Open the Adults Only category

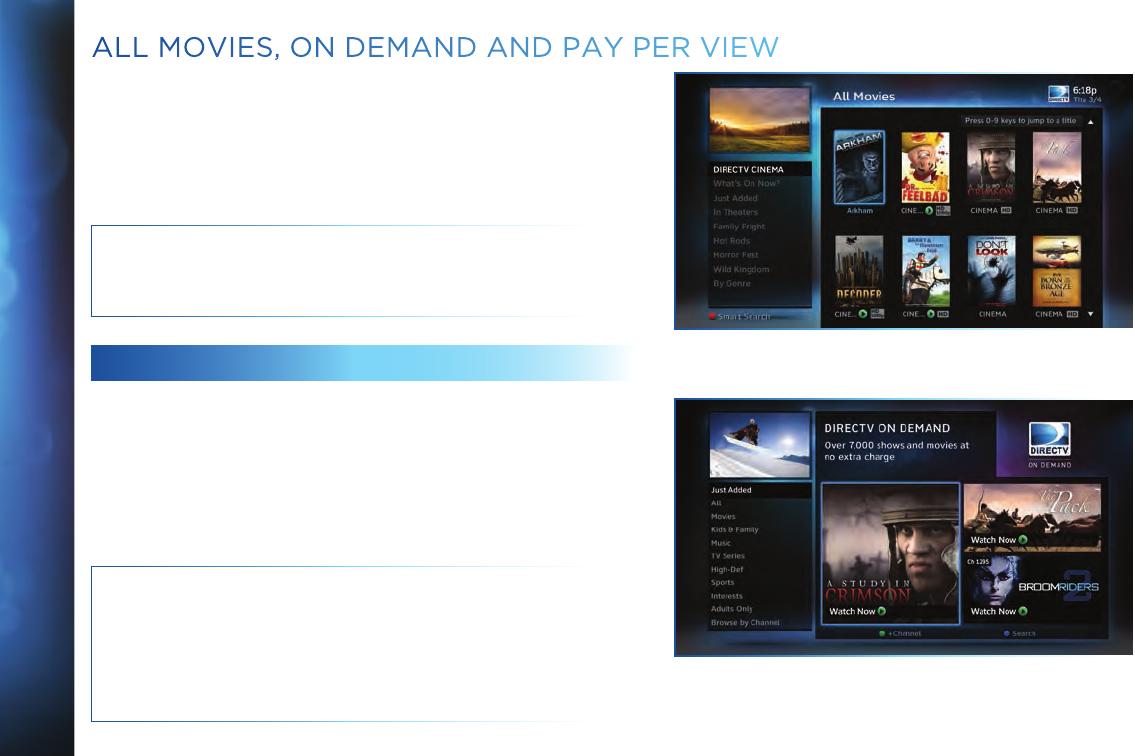click(732, 609)
